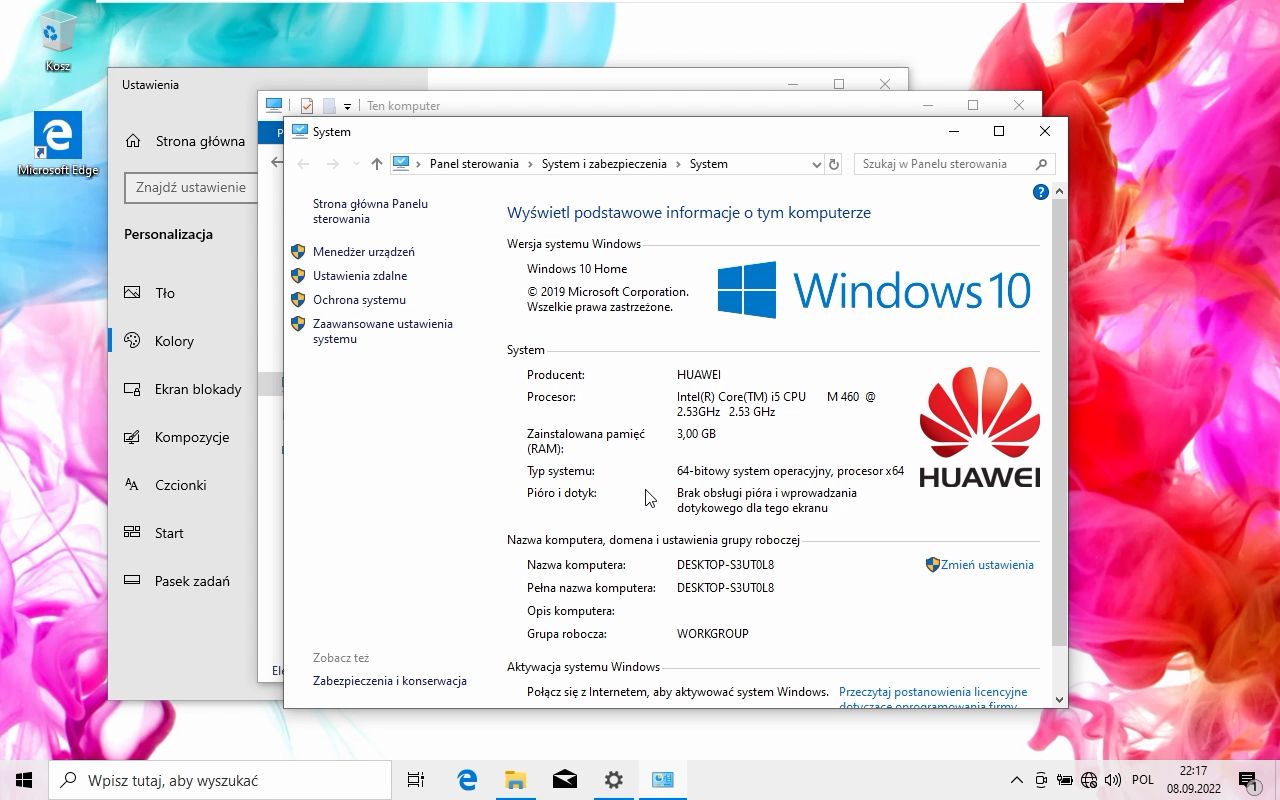Click the battery power tray icon
1280x800 pixels.
1065,780
